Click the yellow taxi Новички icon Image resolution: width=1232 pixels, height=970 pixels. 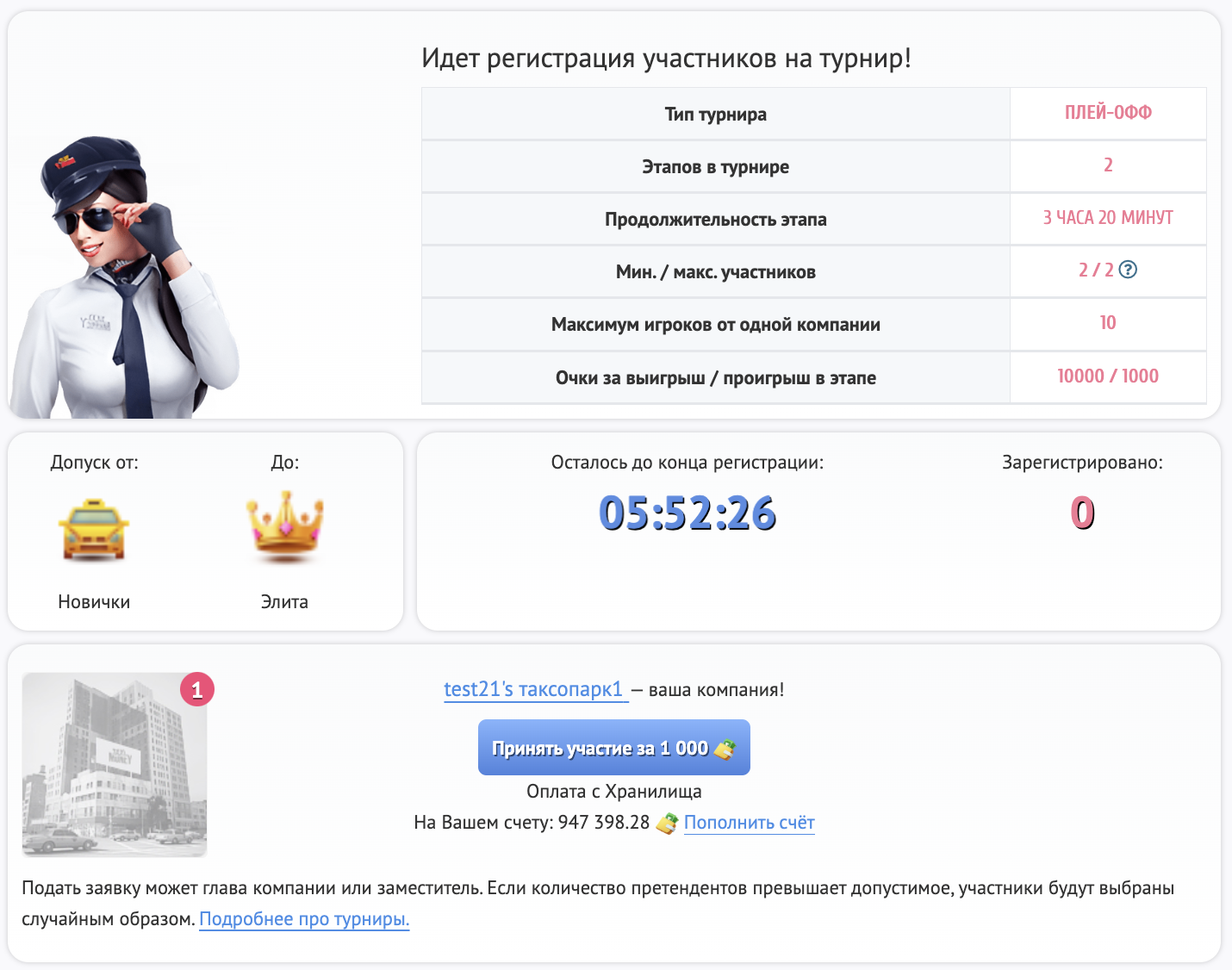[x=94, y=529]
